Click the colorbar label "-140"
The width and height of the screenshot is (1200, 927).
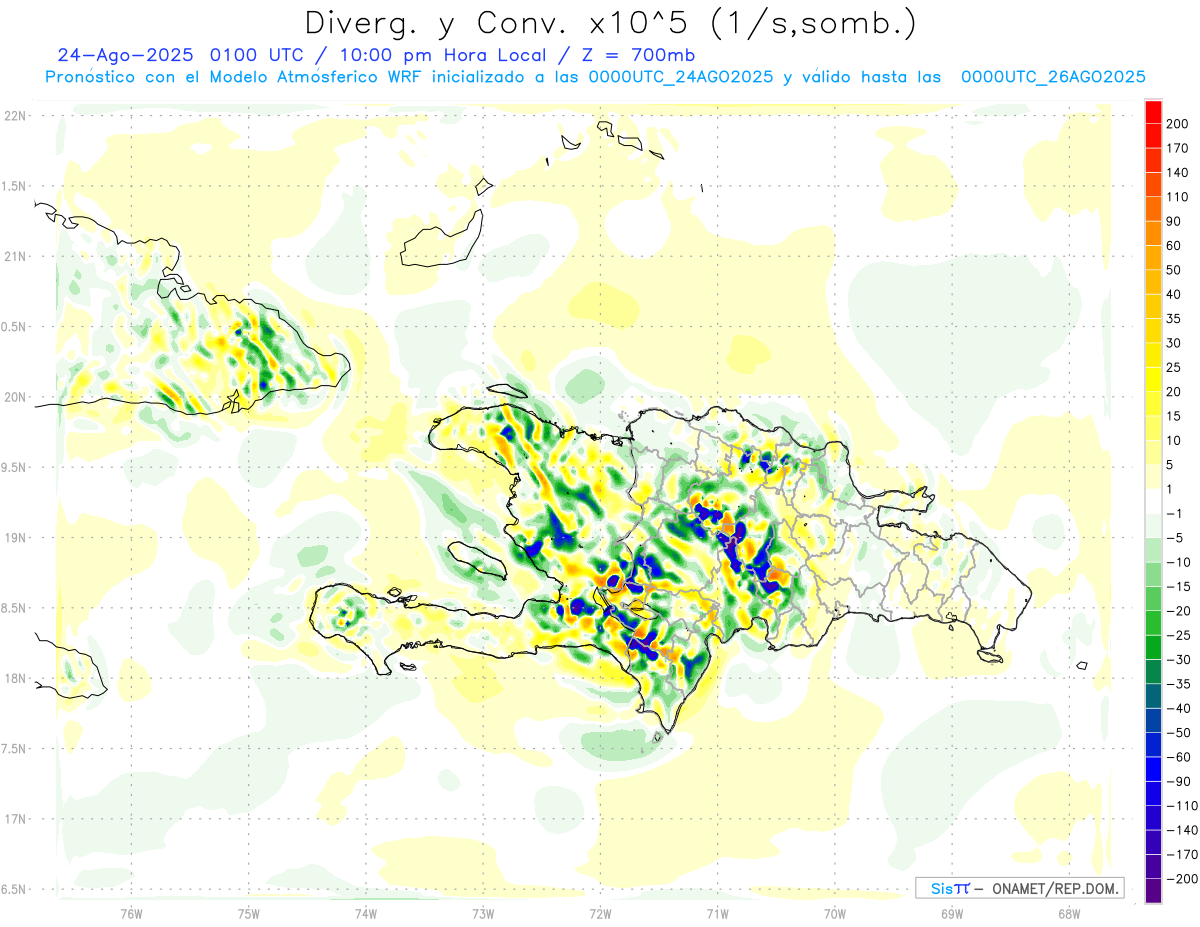(1183, 830)
